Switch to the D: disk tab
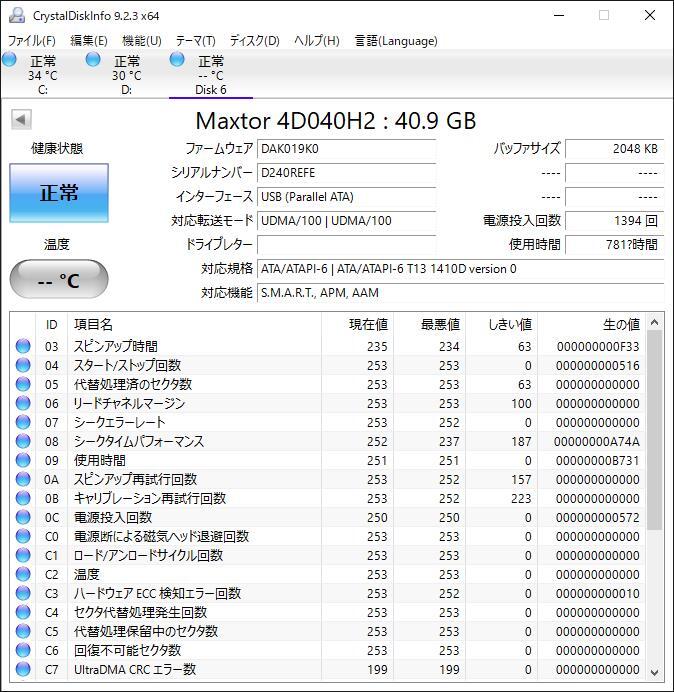This screenshot has height=692, width=674. click(127, 74)
